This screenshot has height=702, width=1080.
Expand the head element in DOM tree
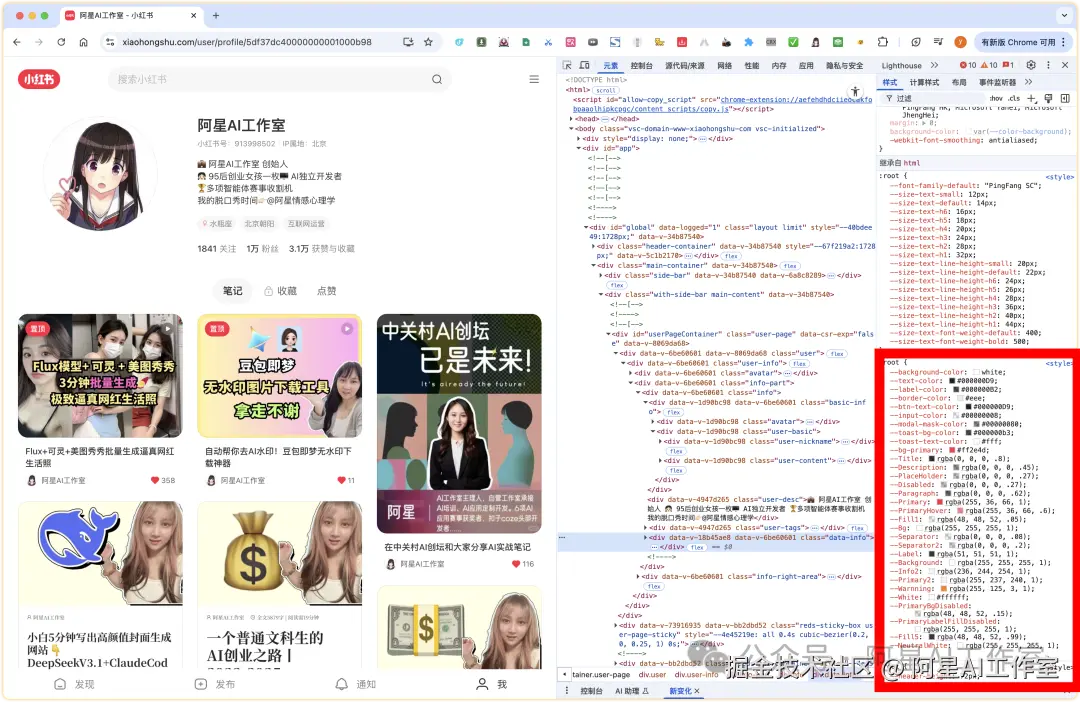point(571,118)
